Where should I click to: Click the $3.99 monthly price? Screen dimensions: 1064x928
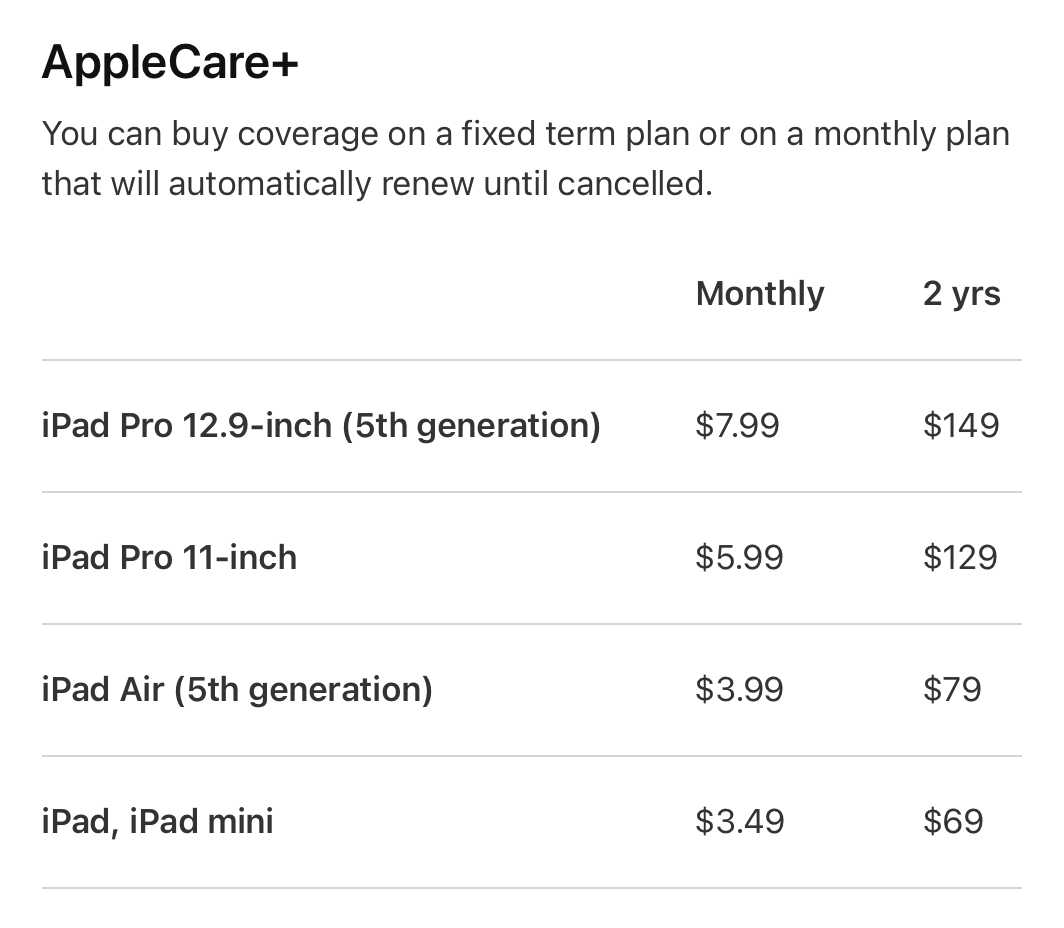[x=739, y=689]
